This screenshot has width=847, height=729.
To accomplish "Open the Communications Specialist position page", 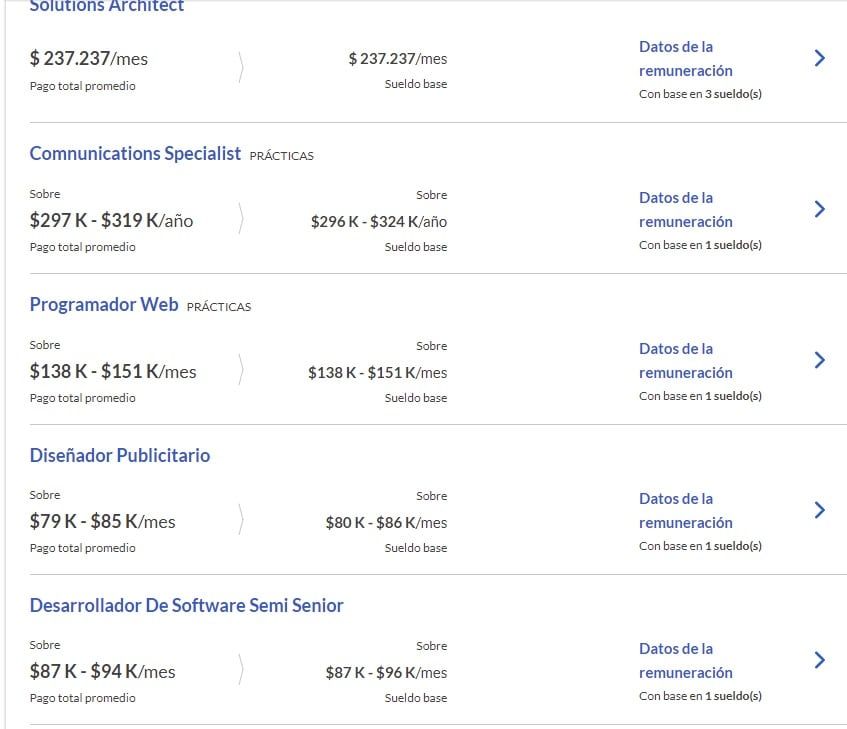I will pyautogui.click(x=135, y=154).
